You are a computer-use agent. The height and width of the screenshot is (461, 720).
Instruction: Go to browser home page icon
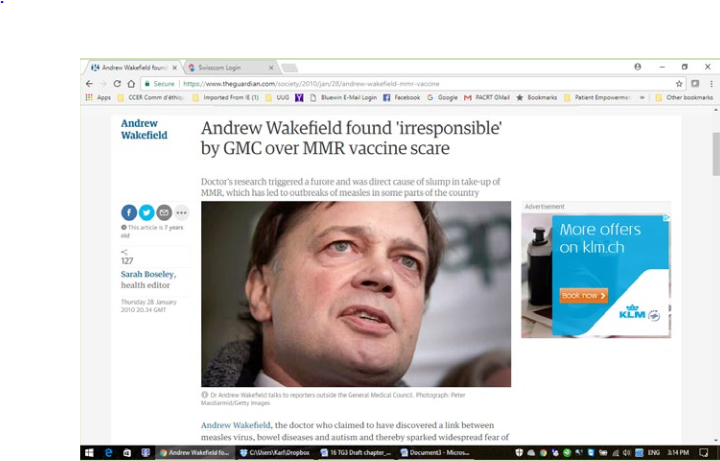coord(131,84)
